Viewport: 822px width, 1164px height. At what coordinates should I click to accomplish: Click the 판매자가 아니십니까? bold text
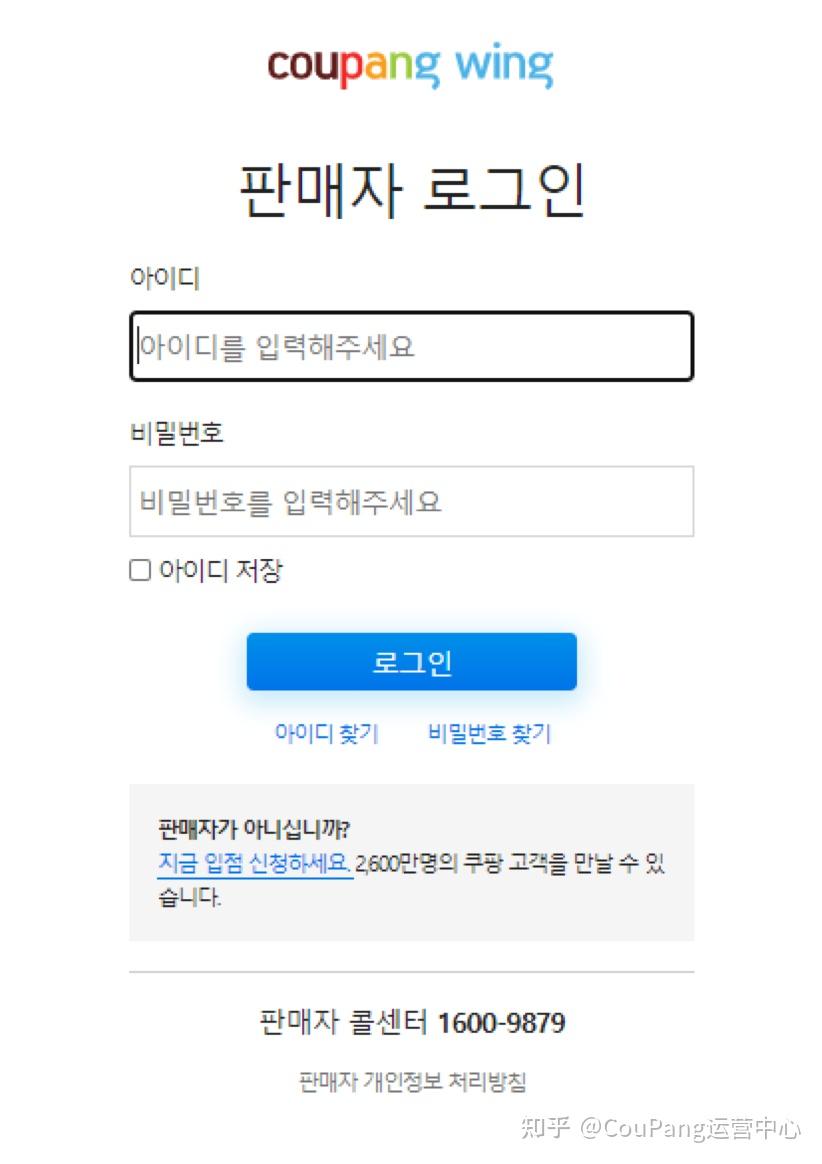[x=254, y=828]
